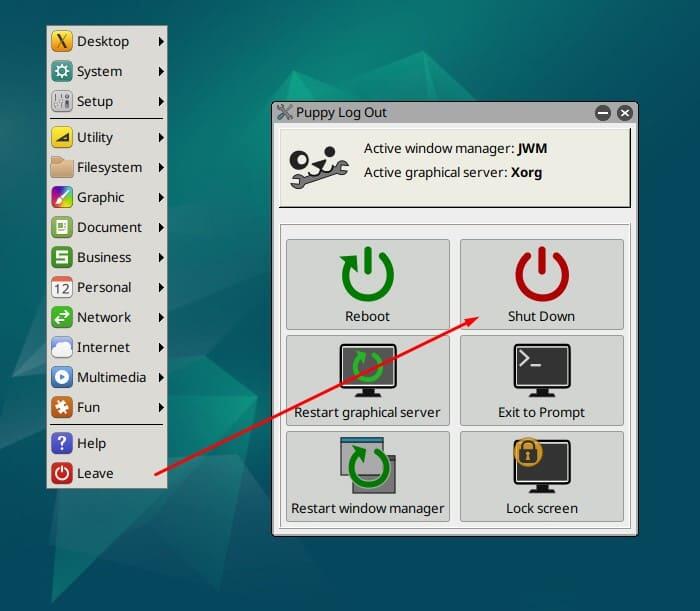Expand the Multimedia submenu arrow
The width and height of the screenshot is (700, 611).
coord(161,377)
